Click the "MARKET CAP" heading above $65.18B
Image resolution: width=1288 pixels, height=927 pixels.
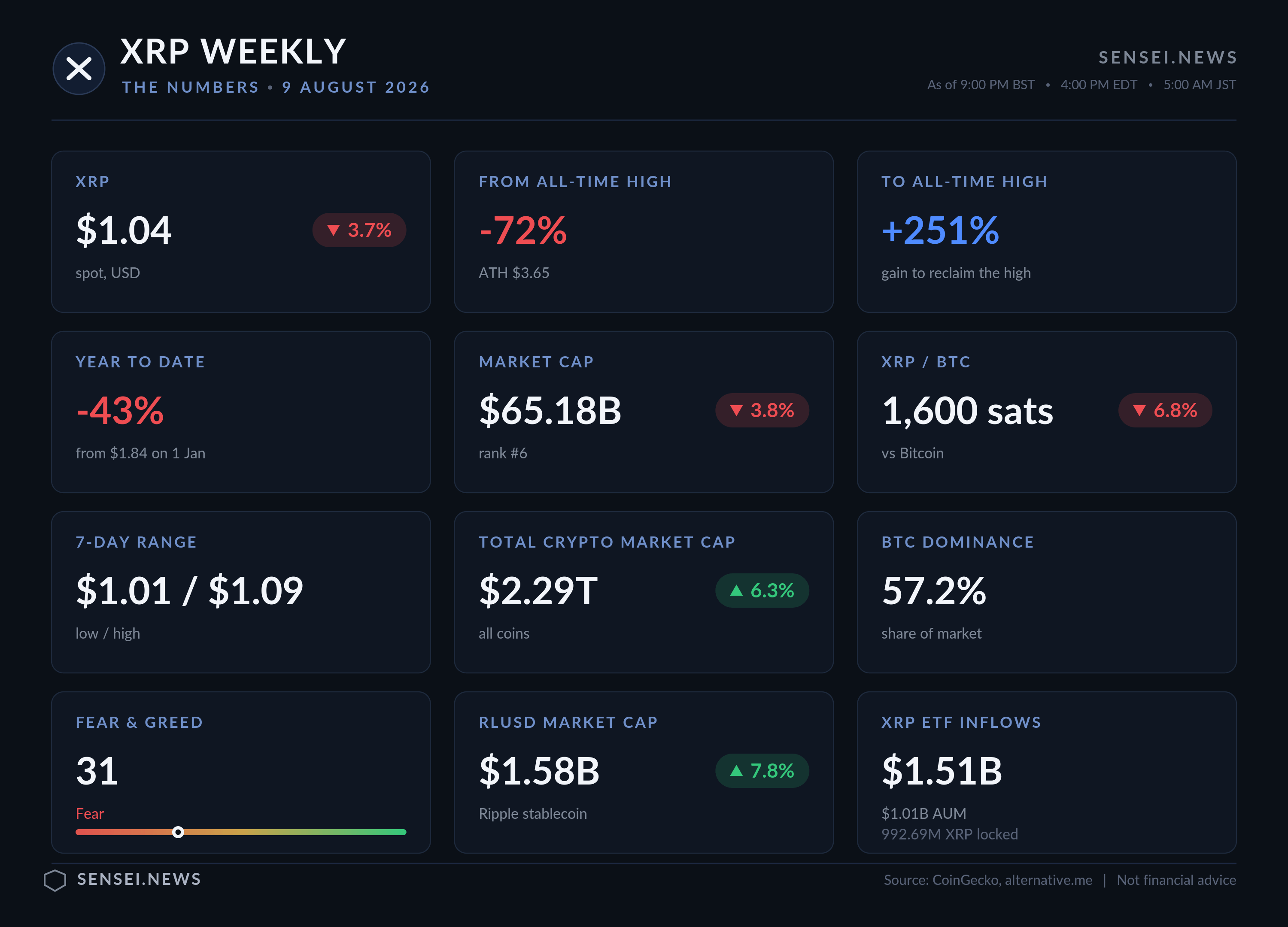click(x=536, y=362)
